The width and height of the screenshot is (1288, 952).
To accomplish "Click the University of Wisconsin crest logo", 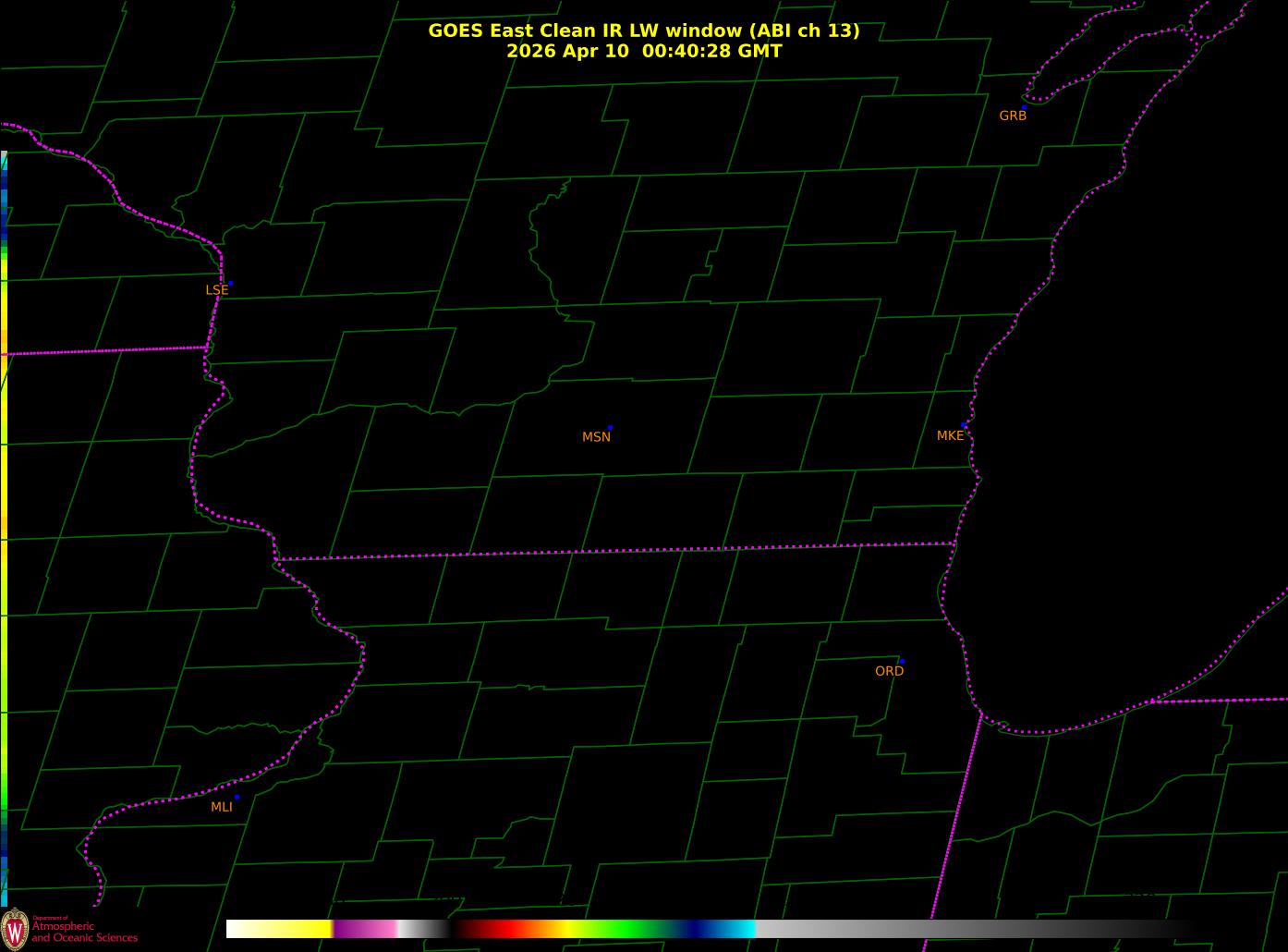I will [x=15, y=928].
